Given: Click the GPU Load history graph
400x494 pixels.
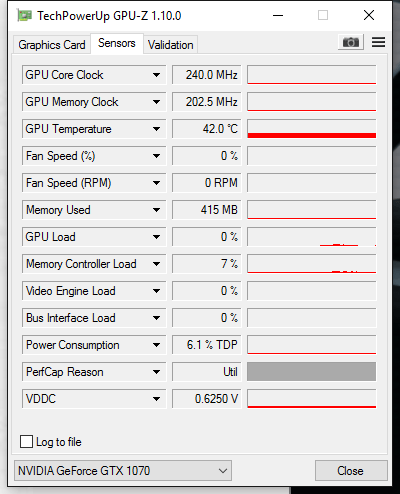Looking at the screenshot, I should click(312, 237).
